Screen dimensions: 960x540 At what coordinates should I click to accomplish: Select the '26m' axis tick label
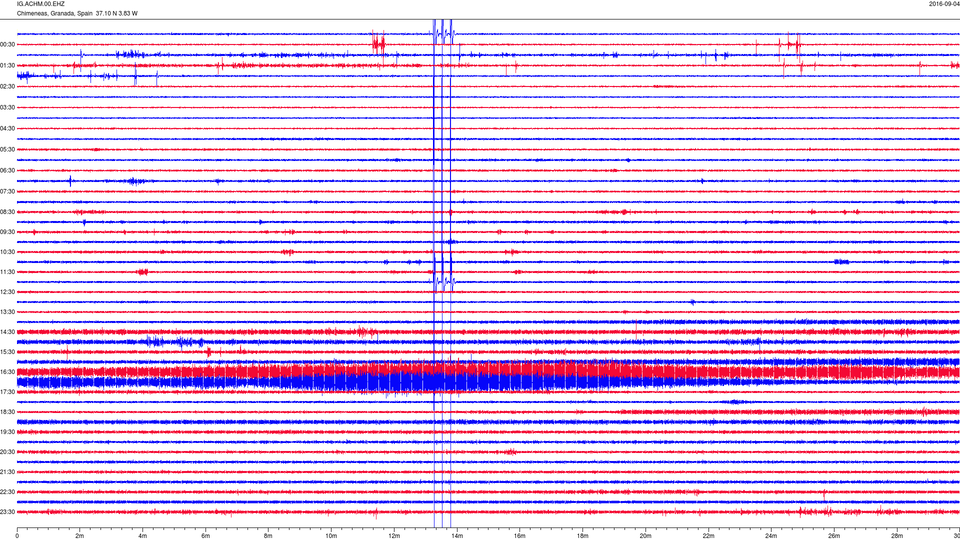pos(834,536)
